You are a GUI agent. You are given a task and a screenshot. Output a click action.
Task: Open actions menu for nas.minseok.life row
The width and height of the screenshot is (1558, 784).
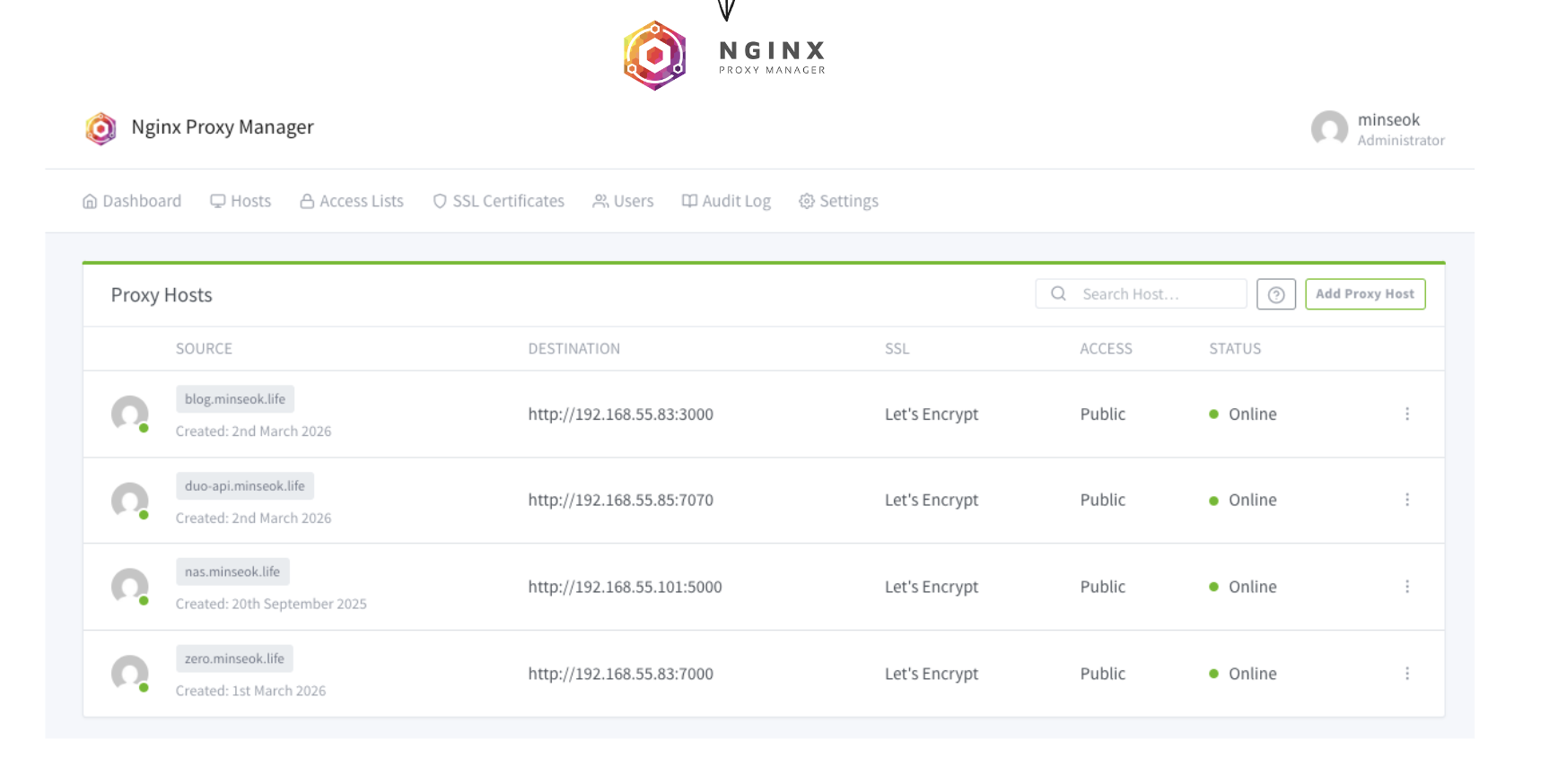(x=1406, y=587)
